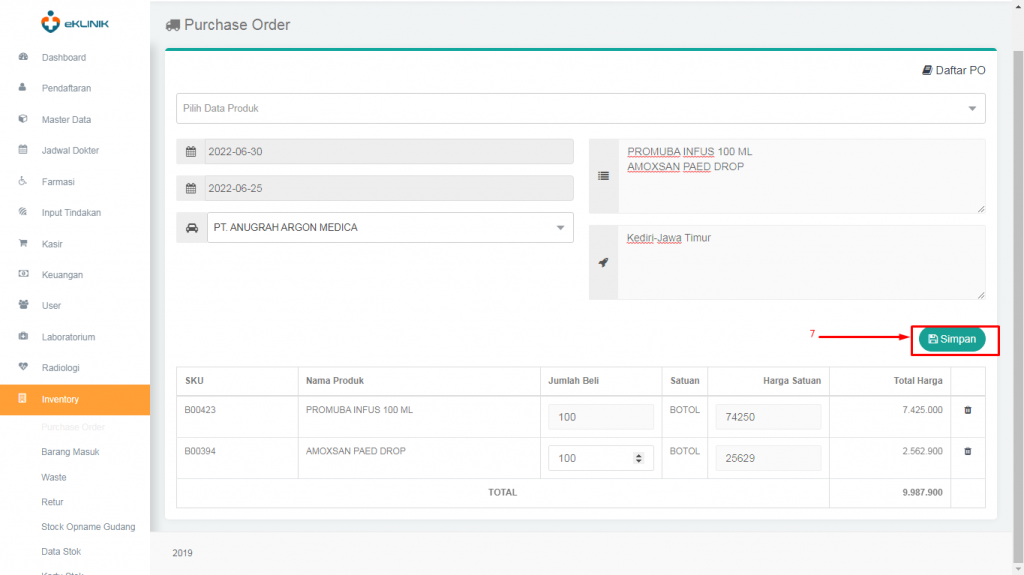Open the Laboratorium menu
The image size is (1024, 575).
click(68, 337)
